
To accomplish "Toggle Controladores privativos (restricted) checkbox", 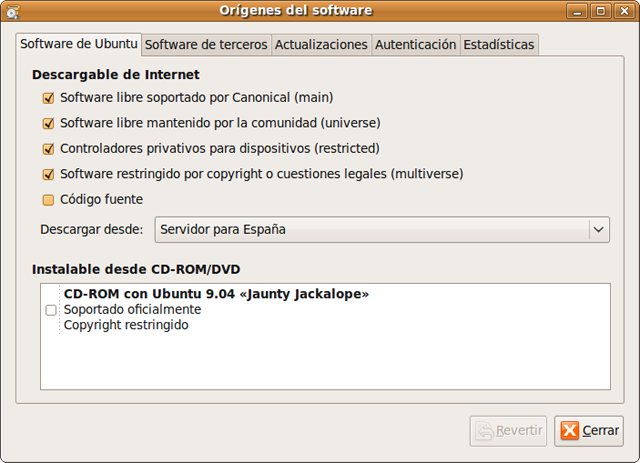I will click(48, 149).
